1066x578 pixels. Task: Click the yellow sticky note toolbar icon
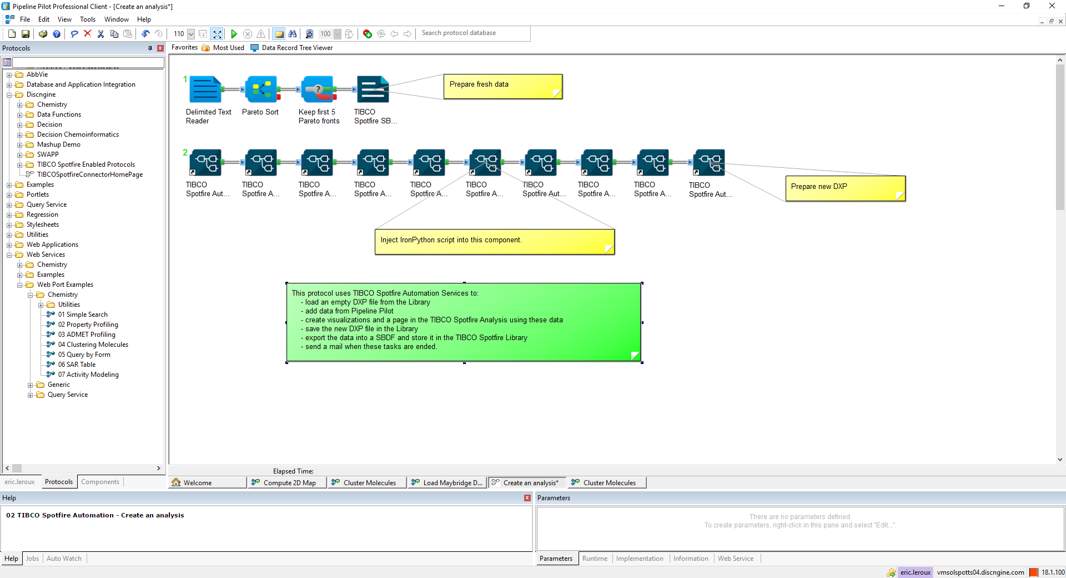coord(279,33)
